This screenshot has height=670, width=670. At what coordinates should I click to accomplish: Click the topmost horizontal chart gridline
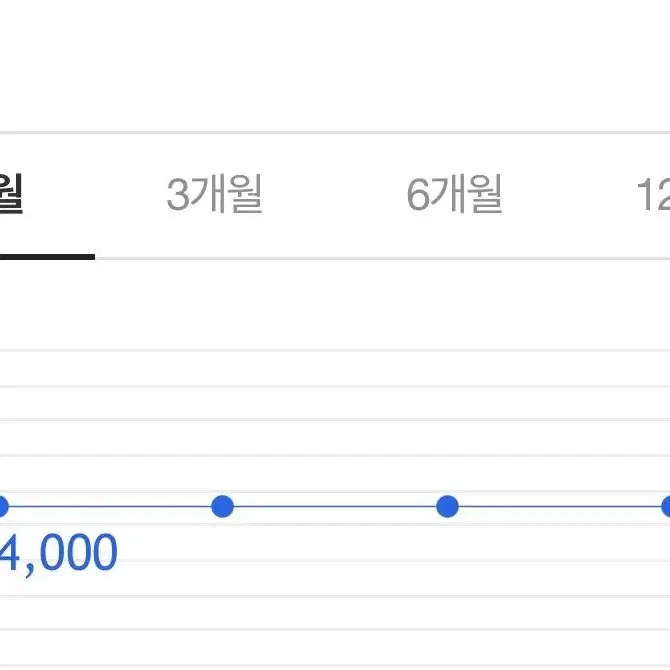point(335,351)
